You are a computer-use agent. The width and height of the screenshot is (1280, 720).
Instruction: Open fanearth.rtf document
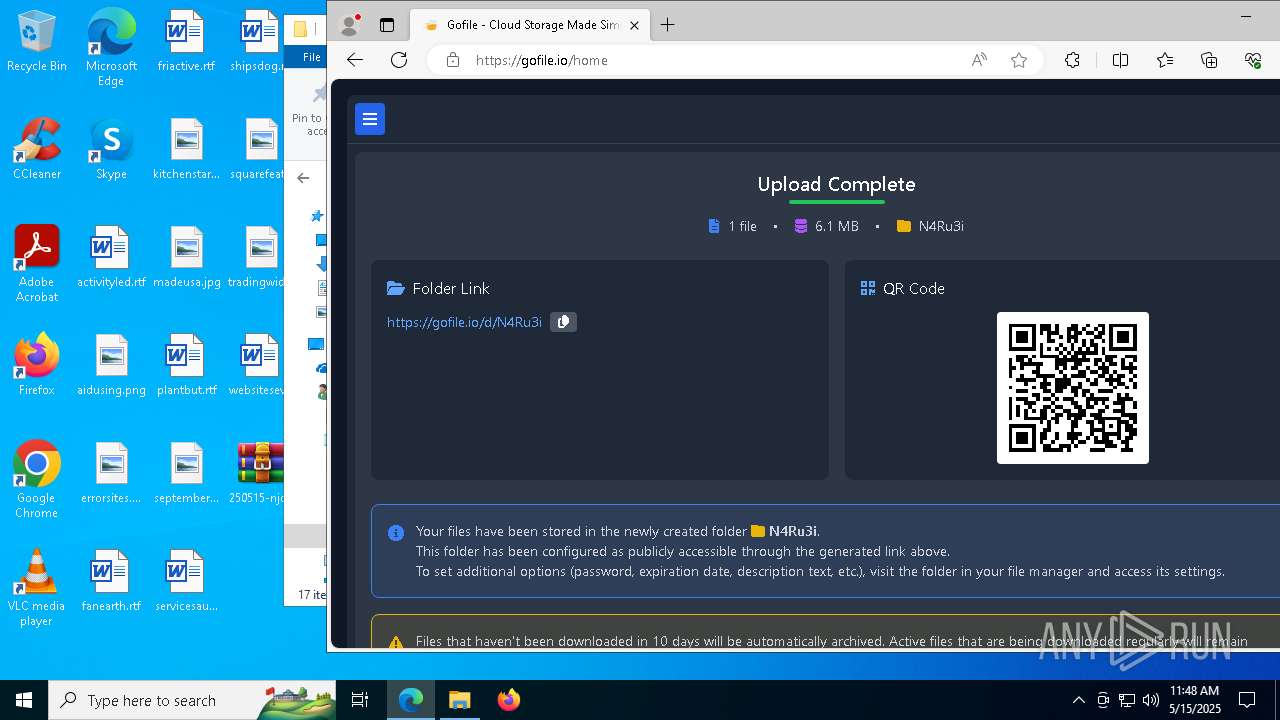111,582
